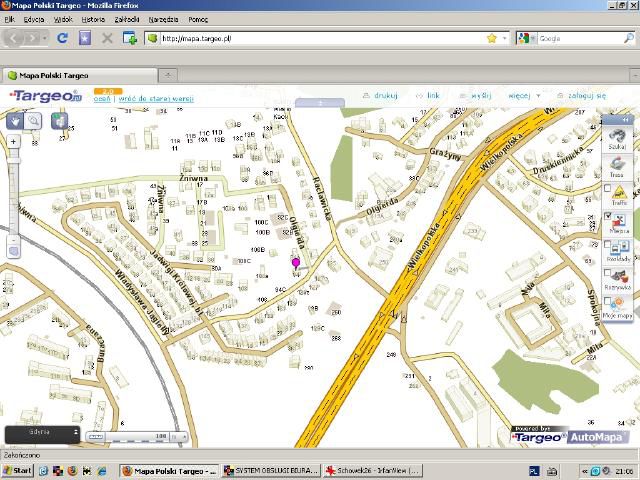Collapse the right side tools panel
Image resolution: width=640 pixels, height=480 pixels.
click(x=625, y=120)
